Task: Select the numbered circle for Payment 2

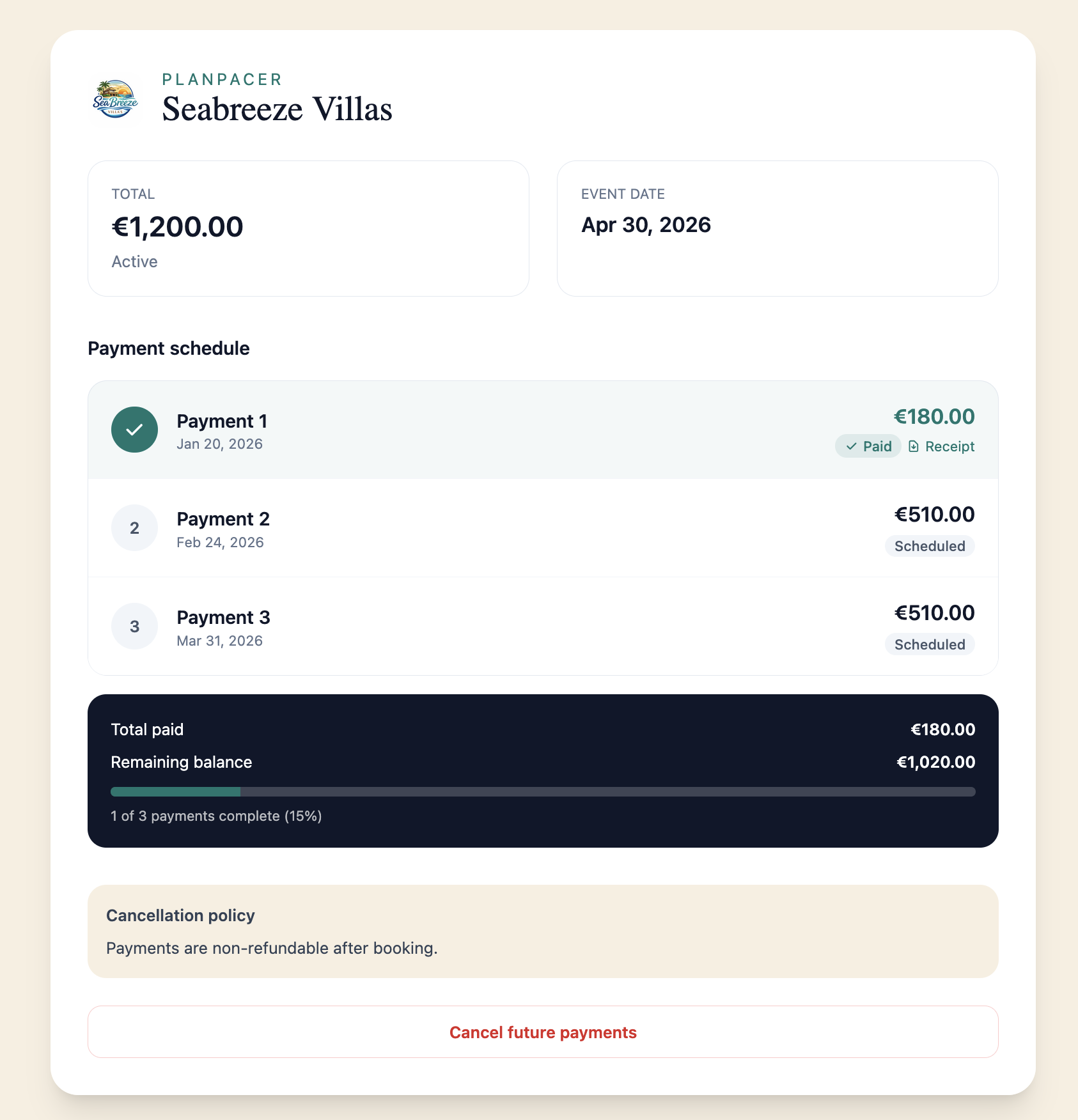Action: pyautogui.click(x=134, y=528)
